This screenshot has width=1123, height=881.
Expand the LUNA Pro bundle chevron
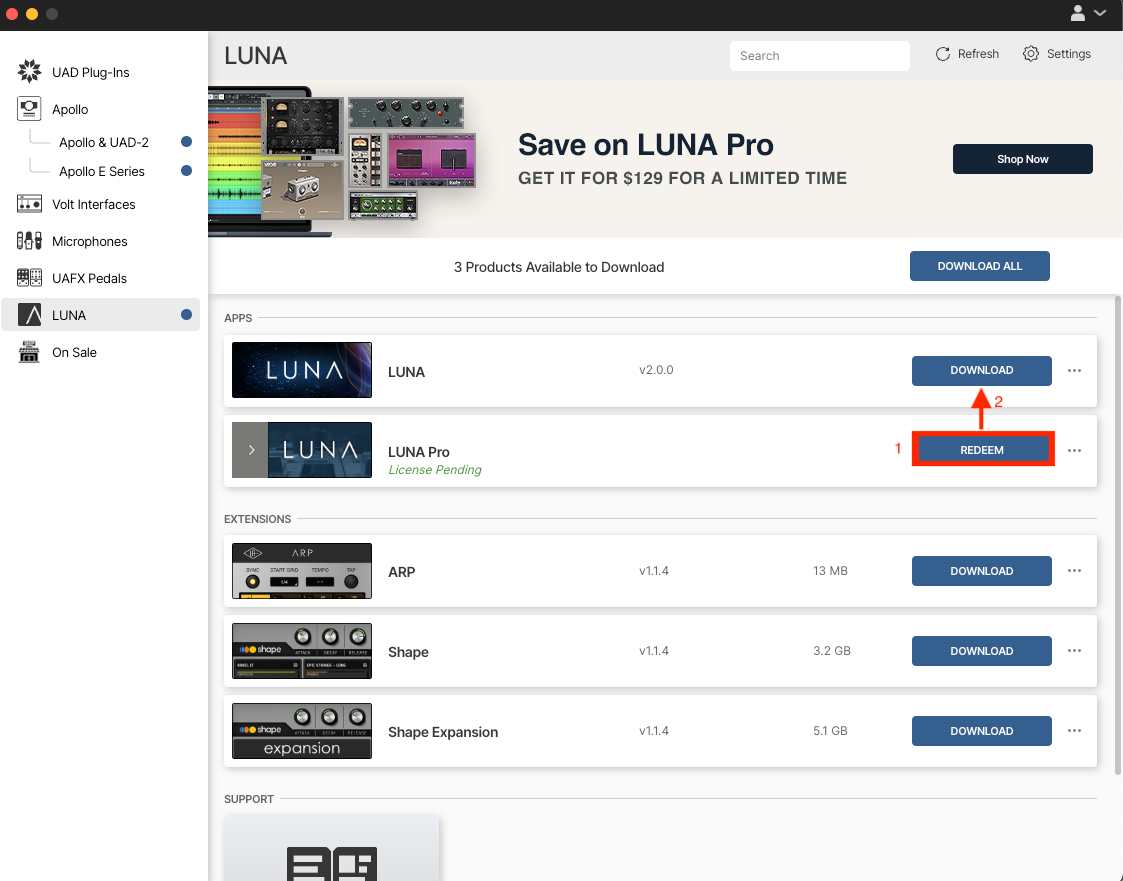pos(251,450)
